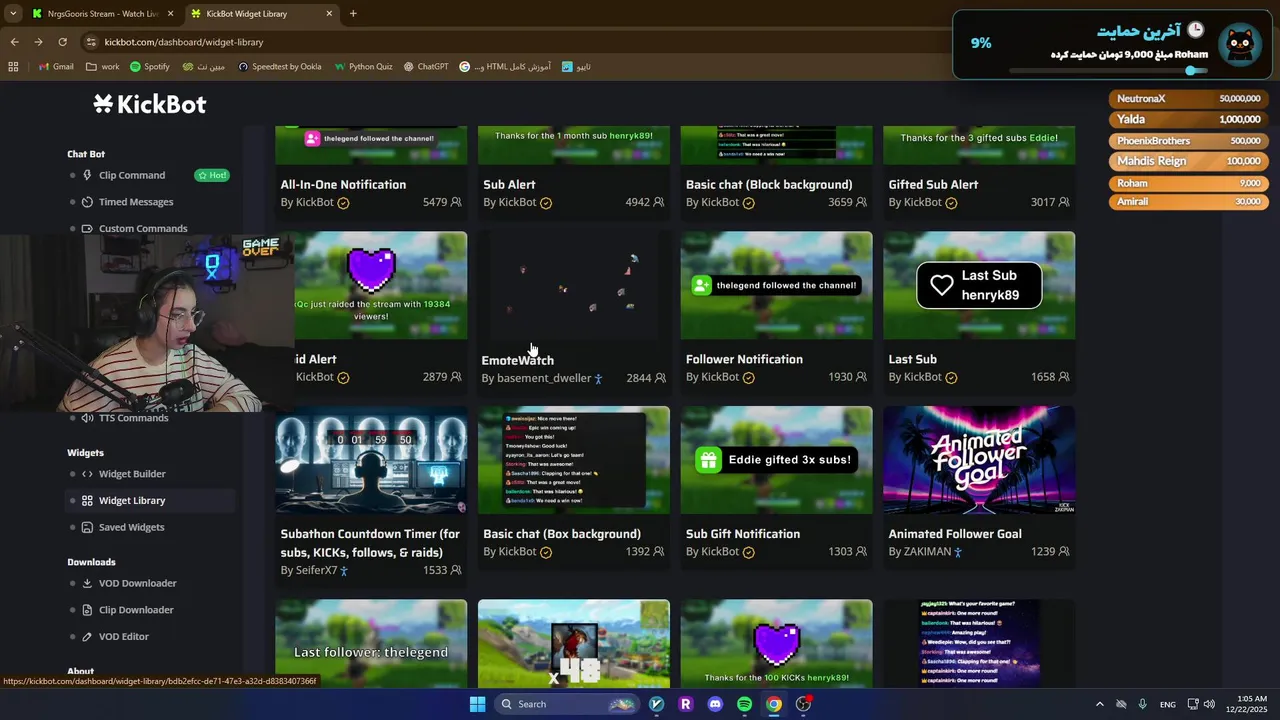The image size is (1280, 720).
Task: Click TTS Commands speaker icon
Action: tap(87, 418)
